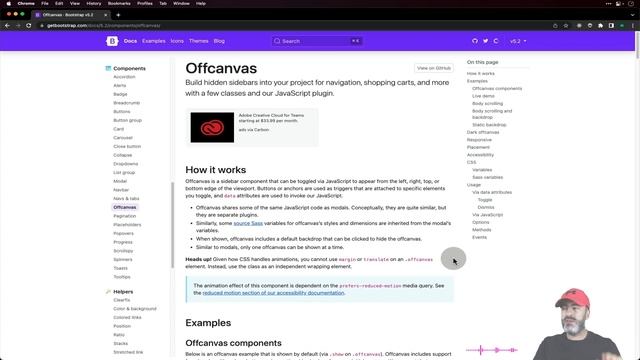Click View on GitHub button

(434, 68)
